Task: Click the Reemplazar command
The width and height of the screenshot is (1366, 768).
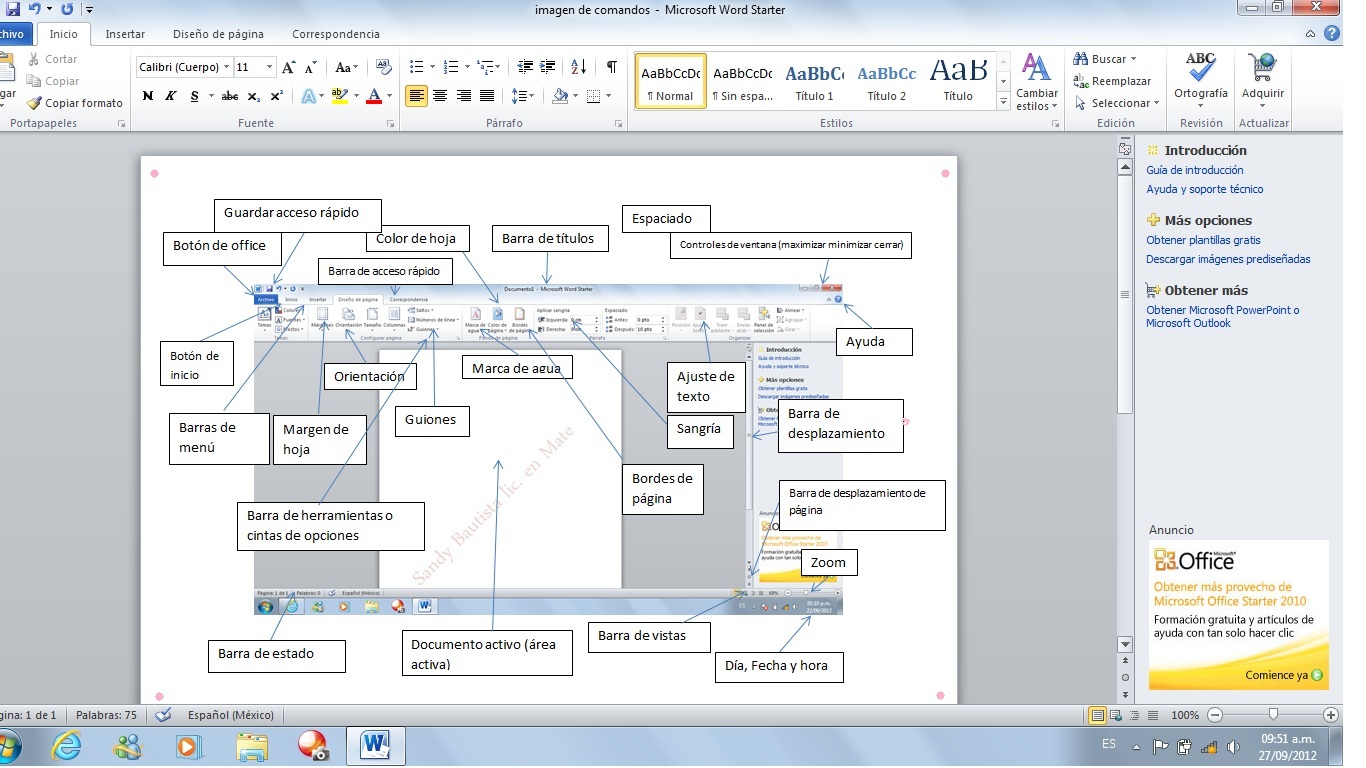Action: click(1112, 81)
